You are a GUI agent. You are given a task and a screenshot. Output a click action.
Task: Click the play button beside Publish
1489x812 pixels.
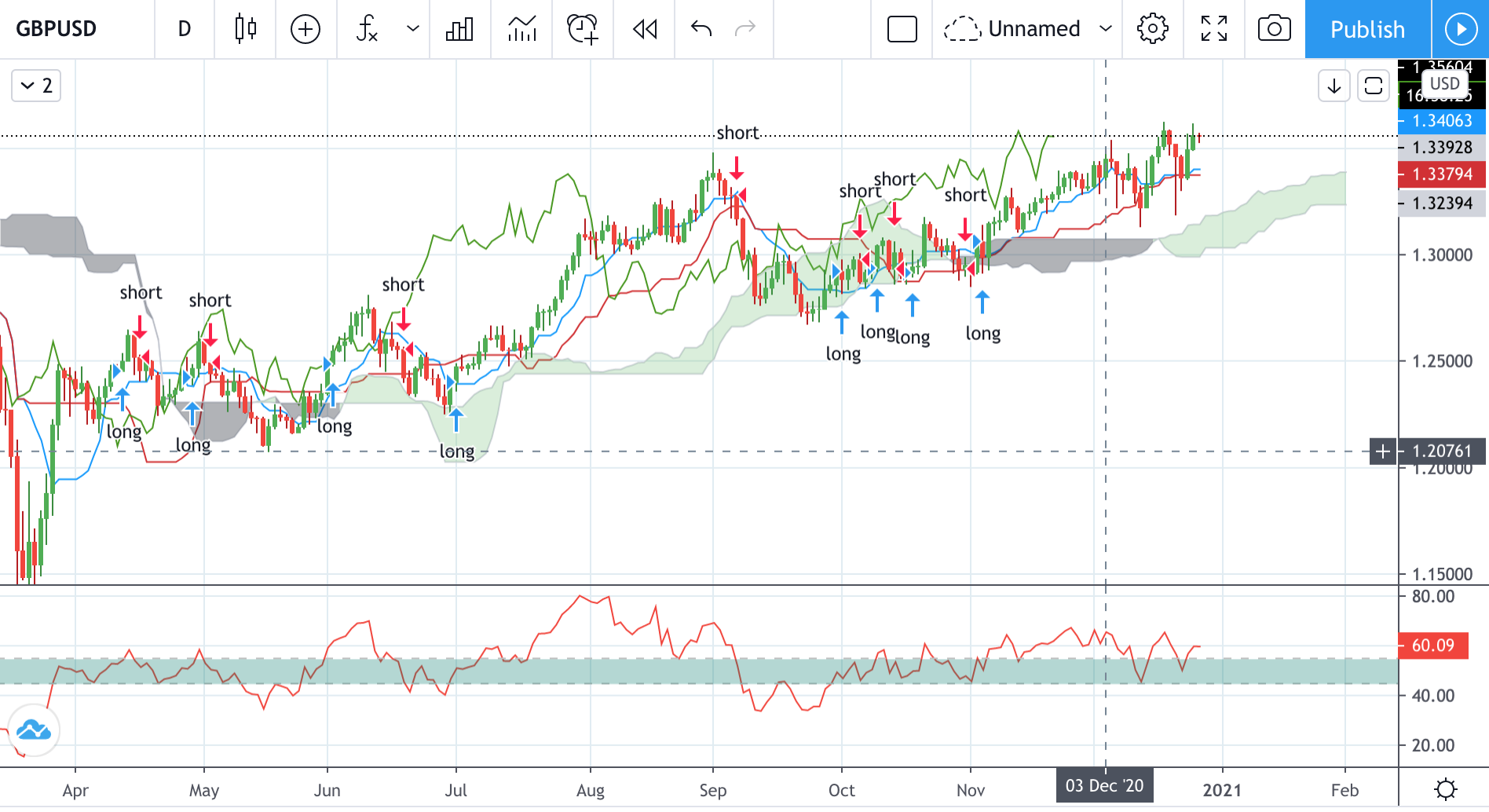[x=1461, y=29]
